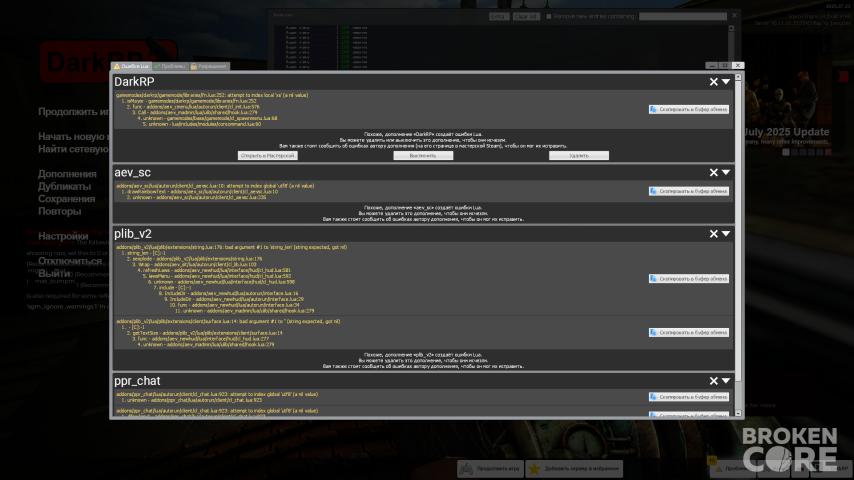Open Дополнения in main menu
This screenshot has width=854, height=480.
[67, 174]
